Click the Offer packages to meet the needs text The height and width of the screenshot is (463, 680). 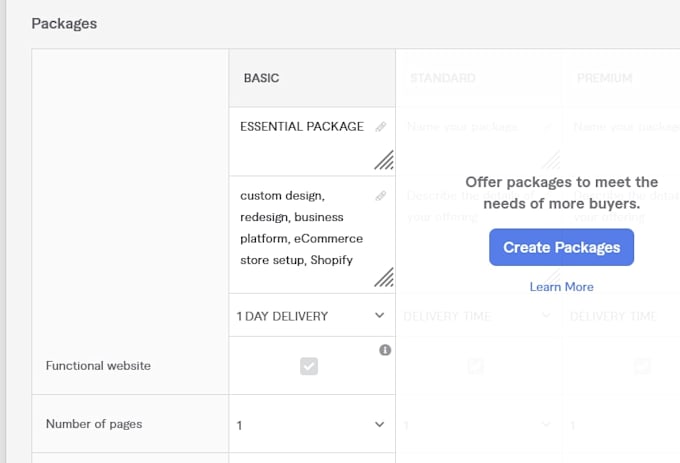[562, 192]
